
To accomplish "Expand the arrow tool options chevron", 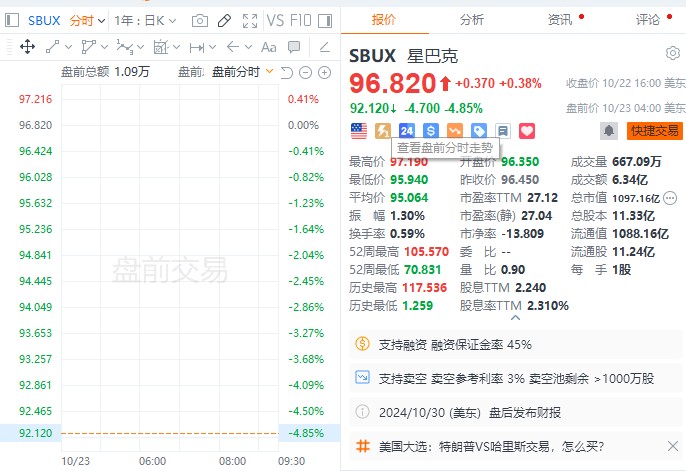I will pos(248,47).
